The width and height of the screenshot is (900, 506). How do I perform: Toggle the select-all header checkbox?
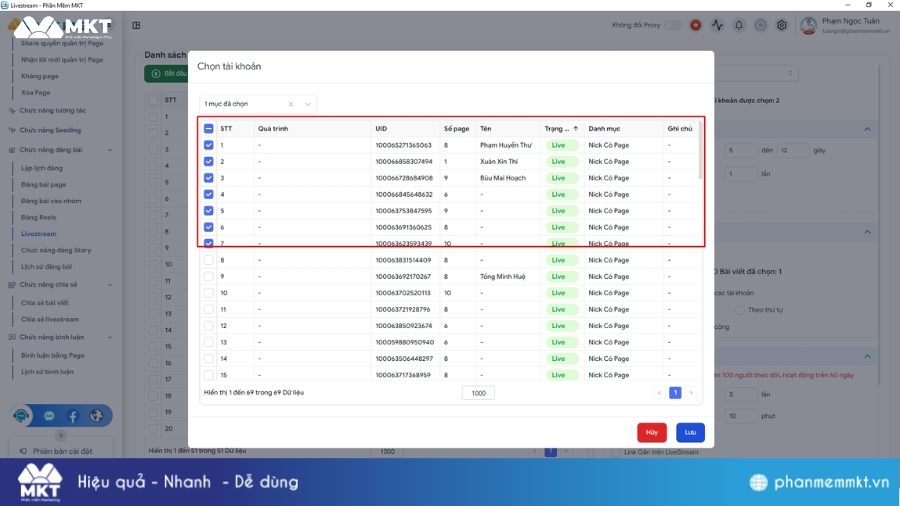point(209,128)
